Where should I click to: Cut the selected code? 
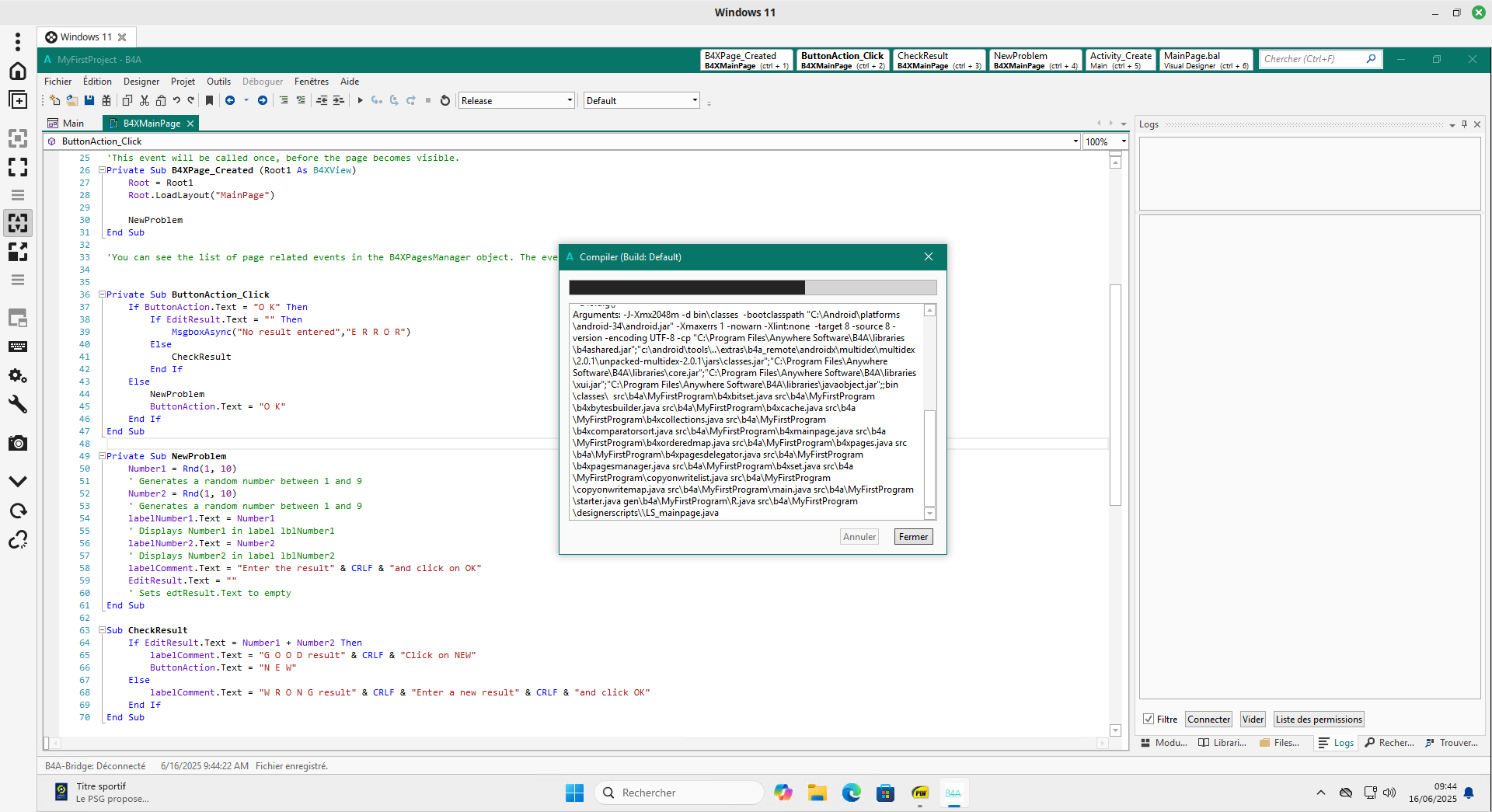pyautogui.click(x=144, y=99)
